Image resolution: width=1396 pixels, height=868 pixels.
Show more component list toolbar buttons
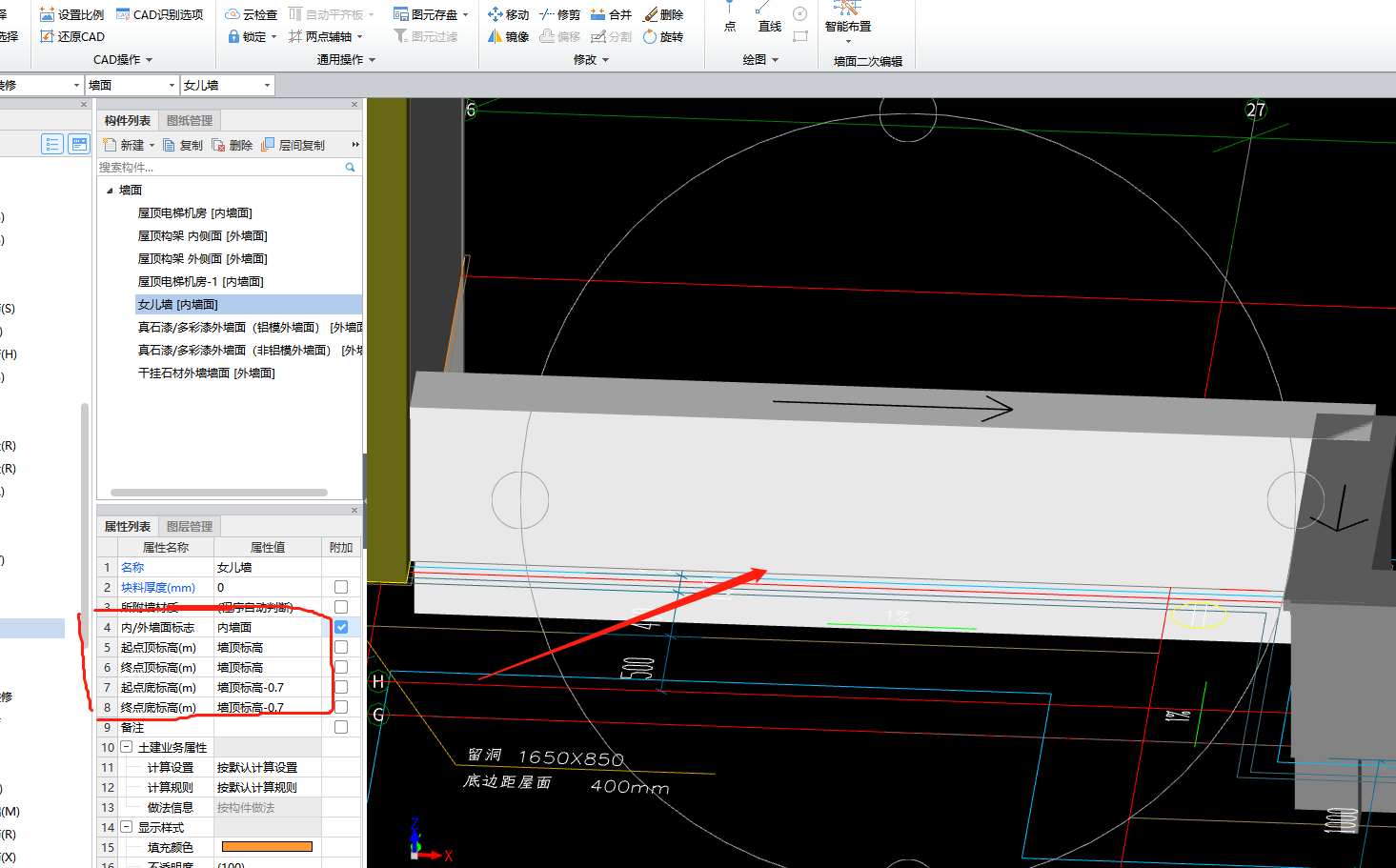tap(355, 145)
